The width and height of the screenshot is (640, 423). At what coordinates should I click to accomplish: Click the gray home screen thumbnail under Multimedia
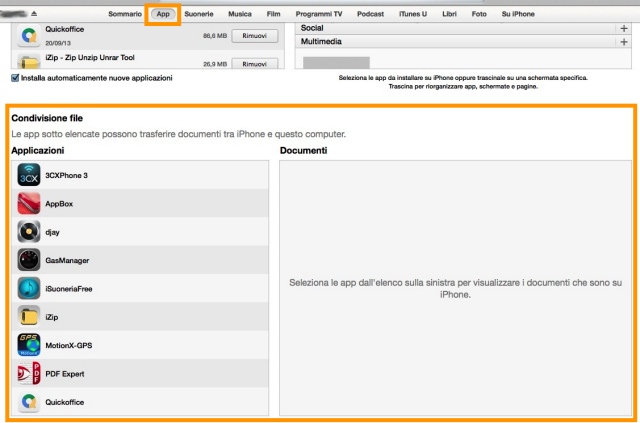pos(336,62)
